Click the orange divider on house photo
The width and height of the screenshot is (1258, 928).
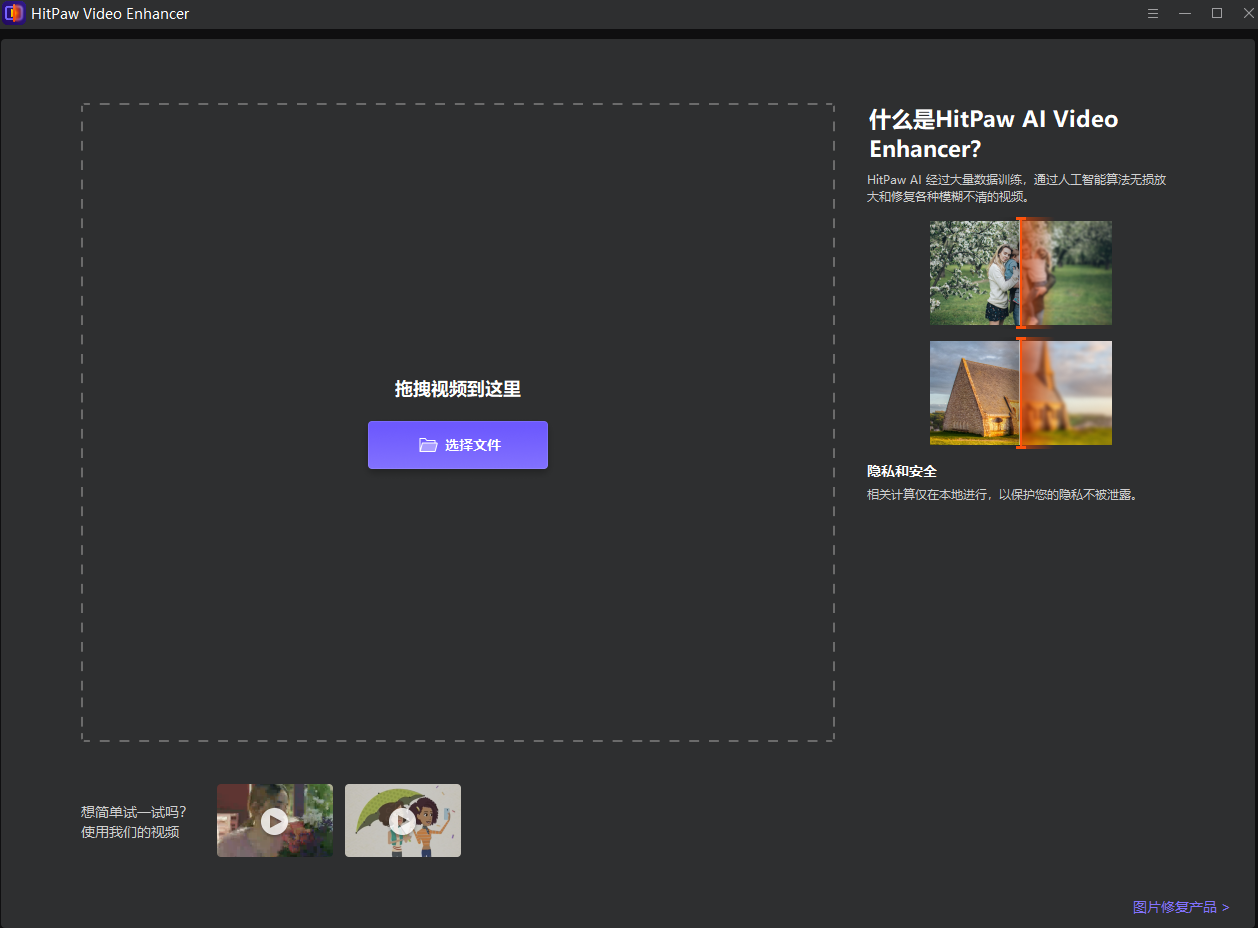click(x=1020, y=393)
